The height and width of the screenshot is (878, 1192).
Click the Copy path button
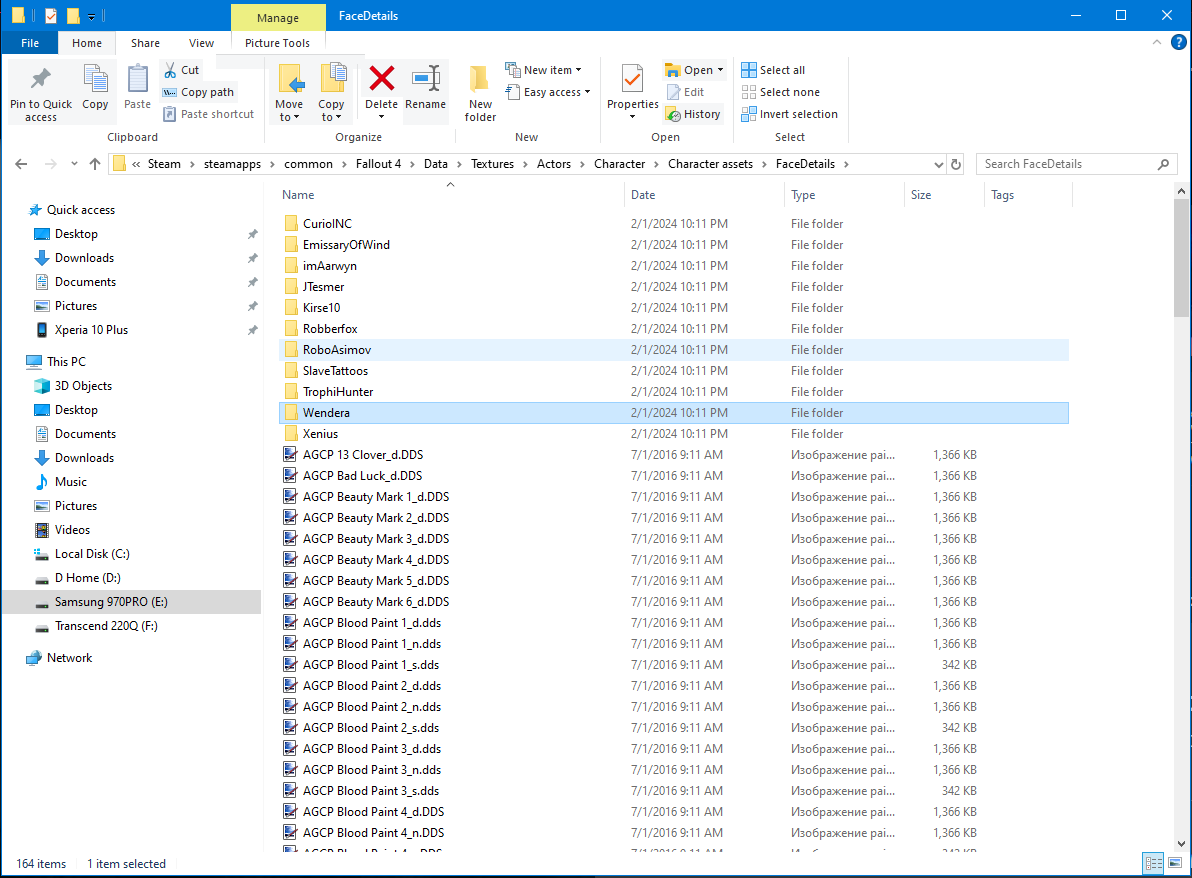198,92
